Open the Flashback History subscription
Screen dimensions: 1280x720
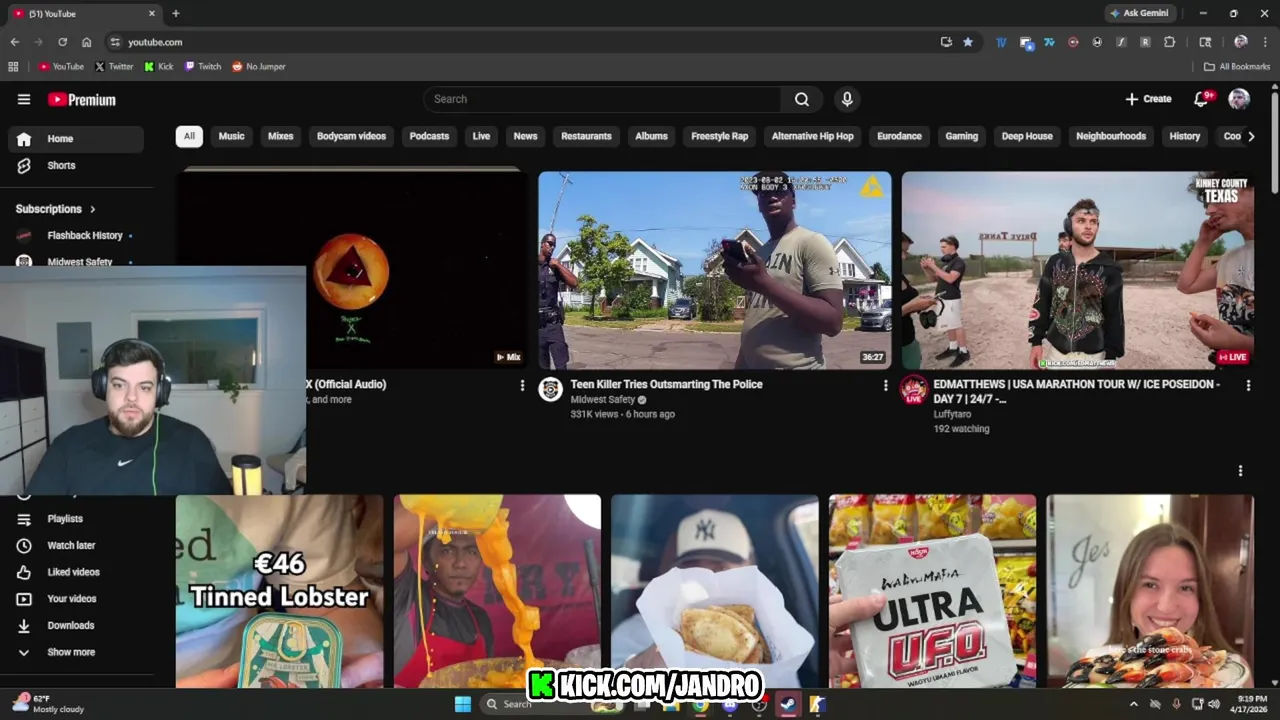(76, 236)
